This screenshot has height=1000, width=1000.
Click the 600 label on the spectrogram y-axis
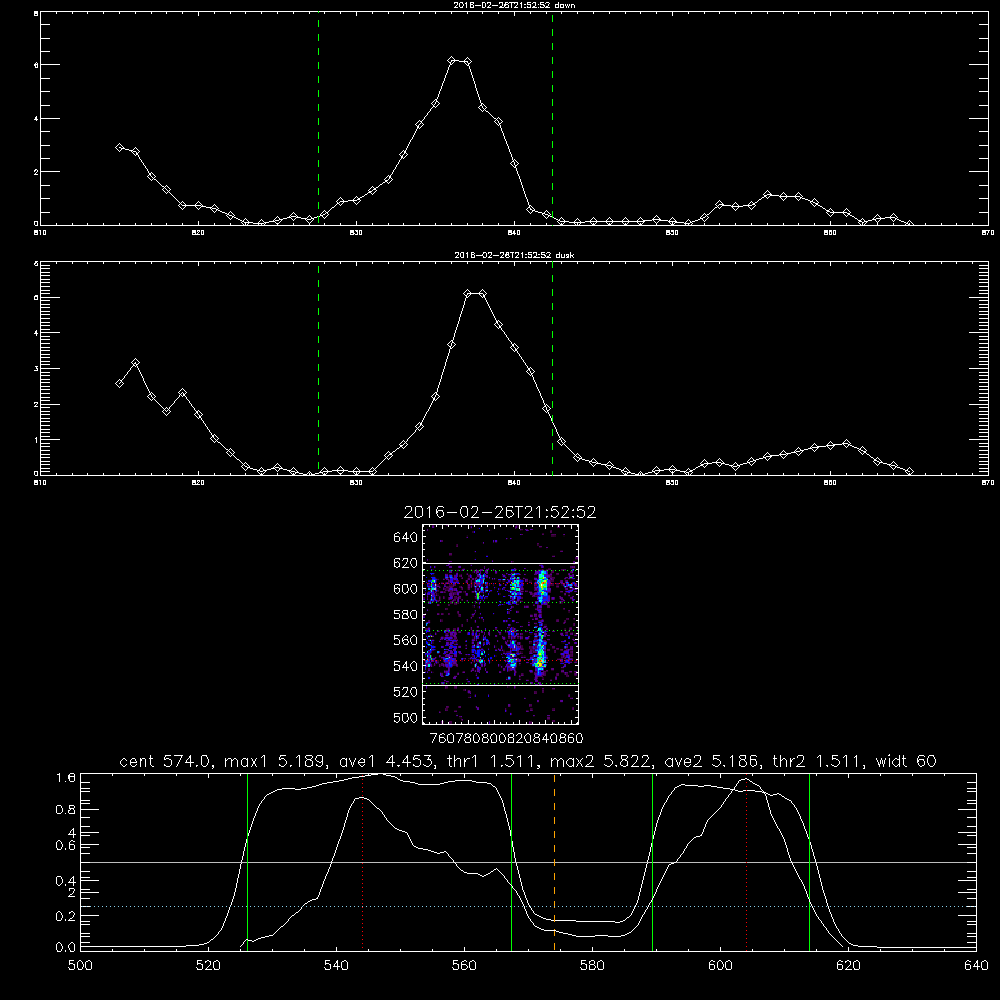coord(405,589)
